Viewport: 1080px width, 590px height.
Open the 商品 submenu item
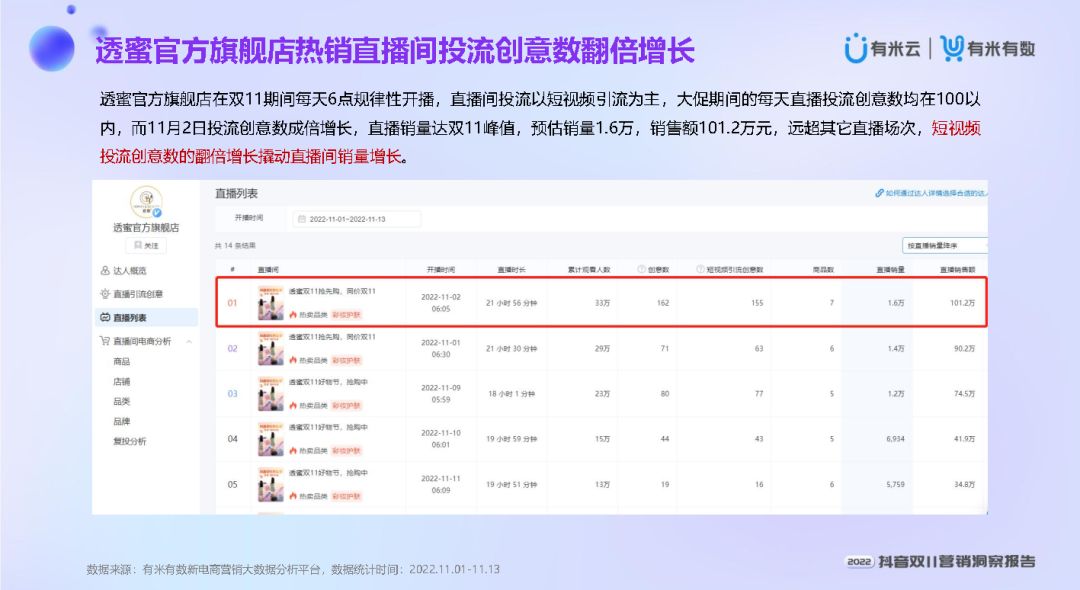click(122, 361)
